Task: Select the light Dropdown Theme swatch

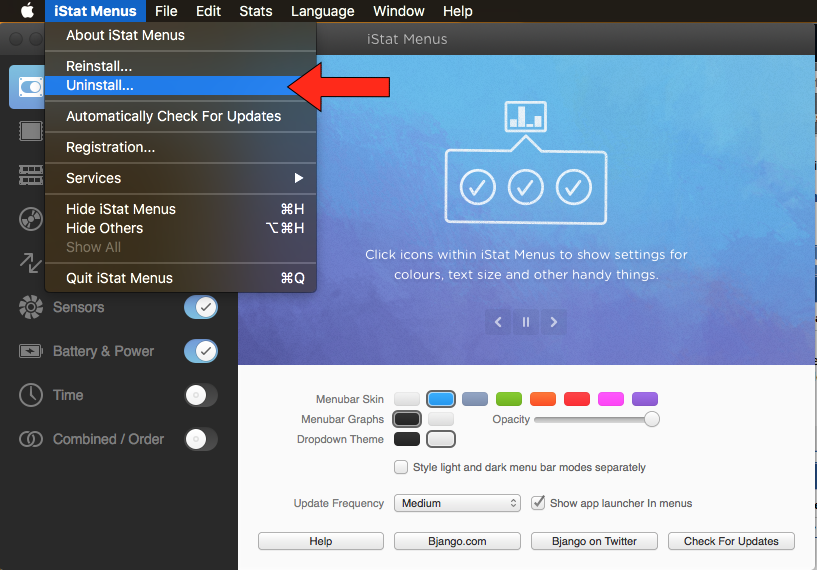Action: click(x=441, y=439)
